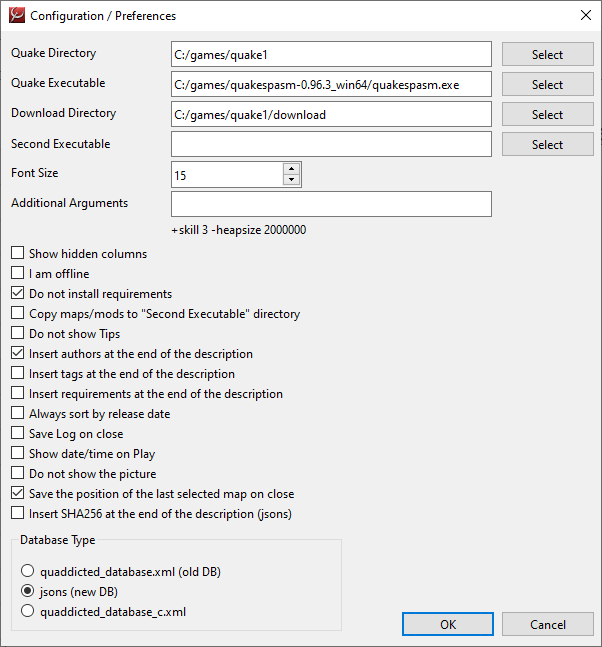Screen dimensions: 602x647
Task: Click the Download Directory path field
Action: (331, 115)
